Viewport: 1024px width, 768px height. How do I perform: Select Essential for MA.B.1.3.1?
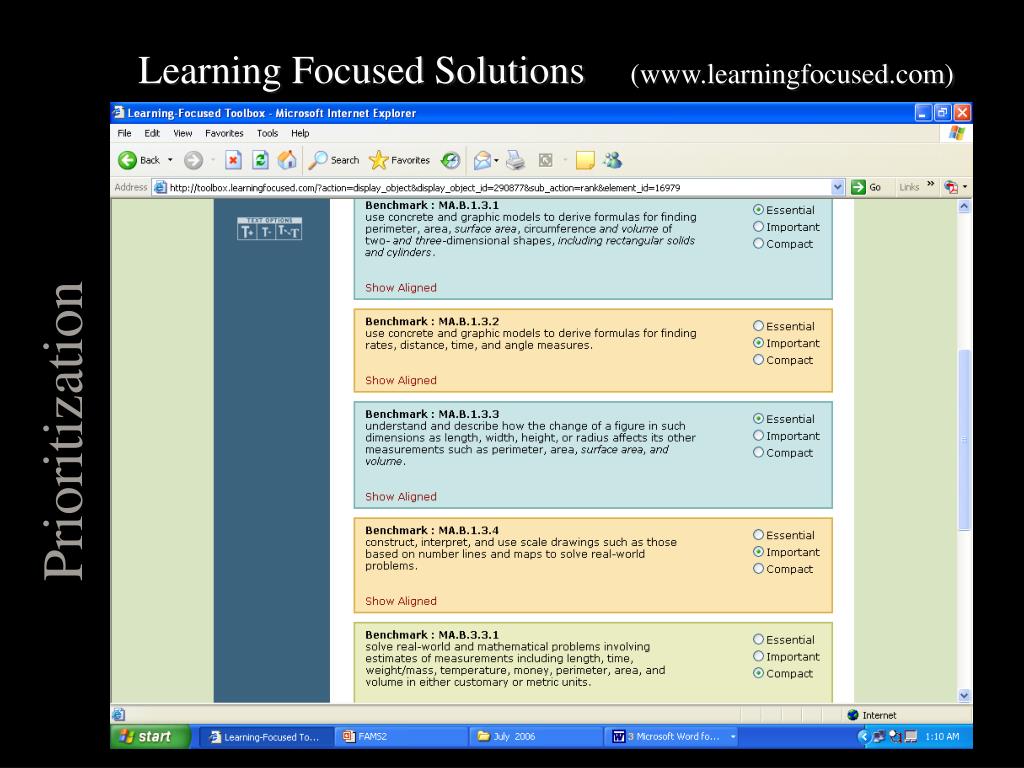pyautogui.click(x=758, y=210)
